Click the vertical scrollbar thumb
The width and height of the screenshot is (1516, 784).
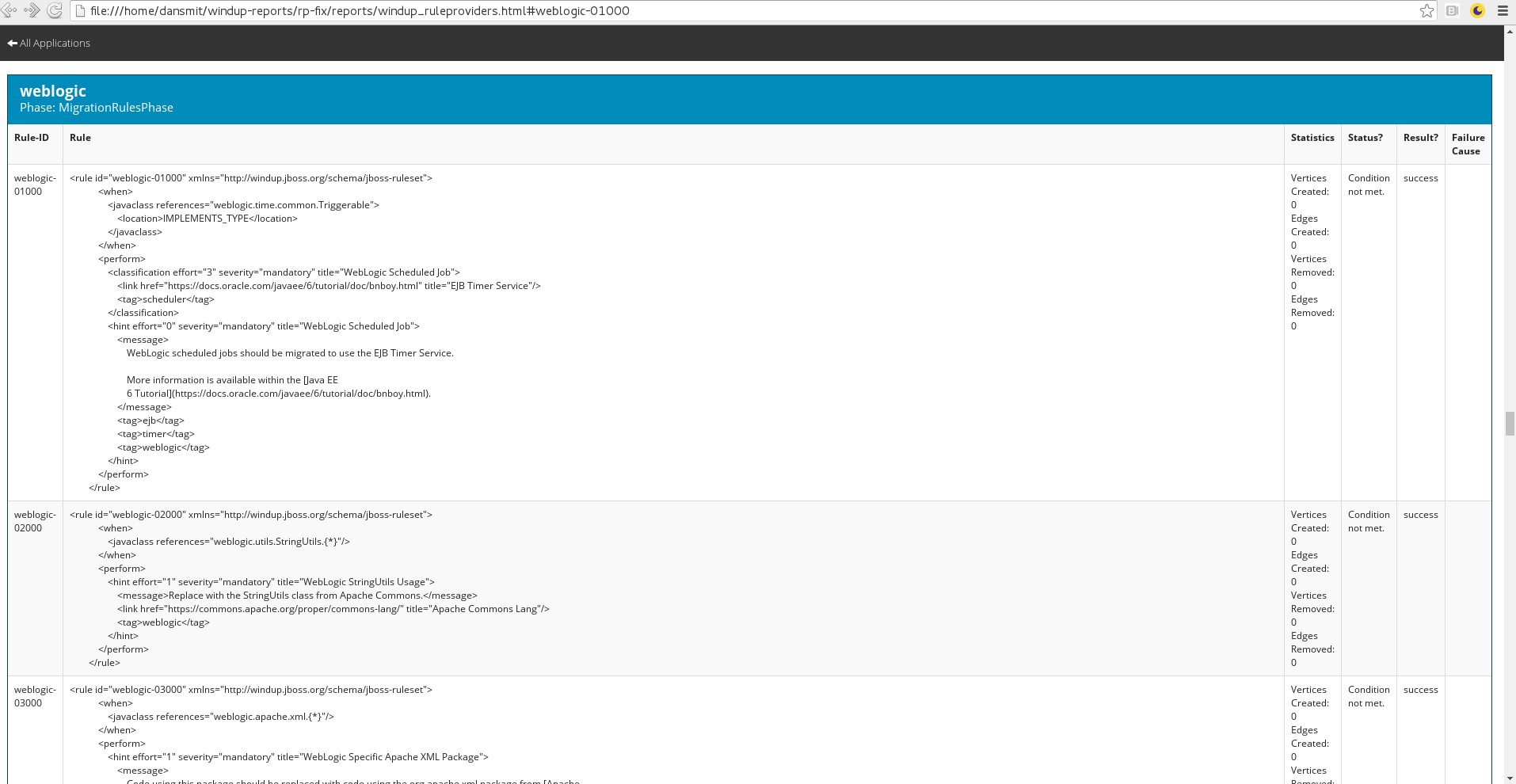(x=1510, y=424)
